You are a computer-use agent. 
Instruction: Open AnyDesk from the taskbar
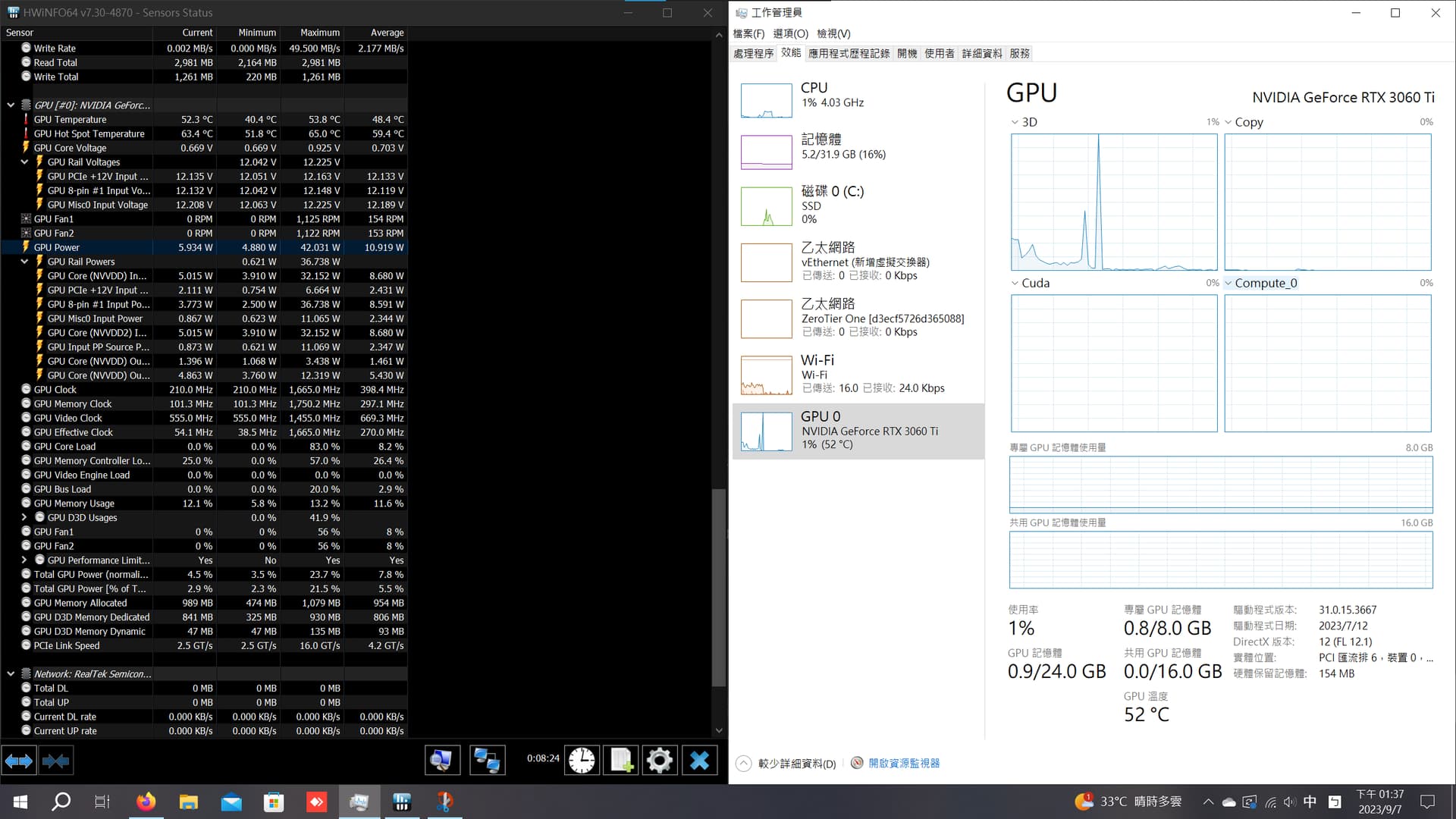(316, 802)
